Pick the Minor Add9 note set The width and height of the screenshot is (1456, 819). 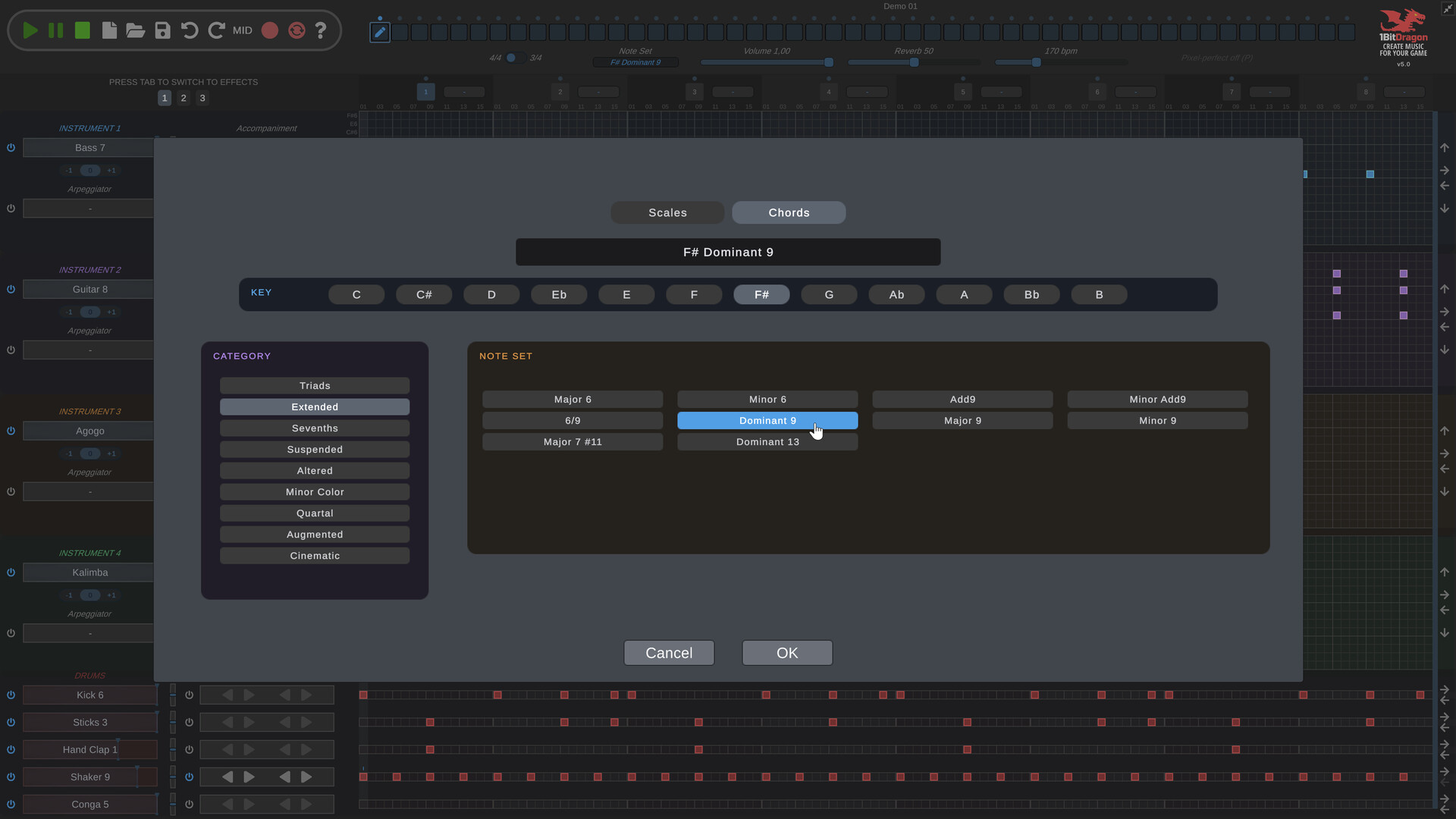click(x=1157, y=400)
